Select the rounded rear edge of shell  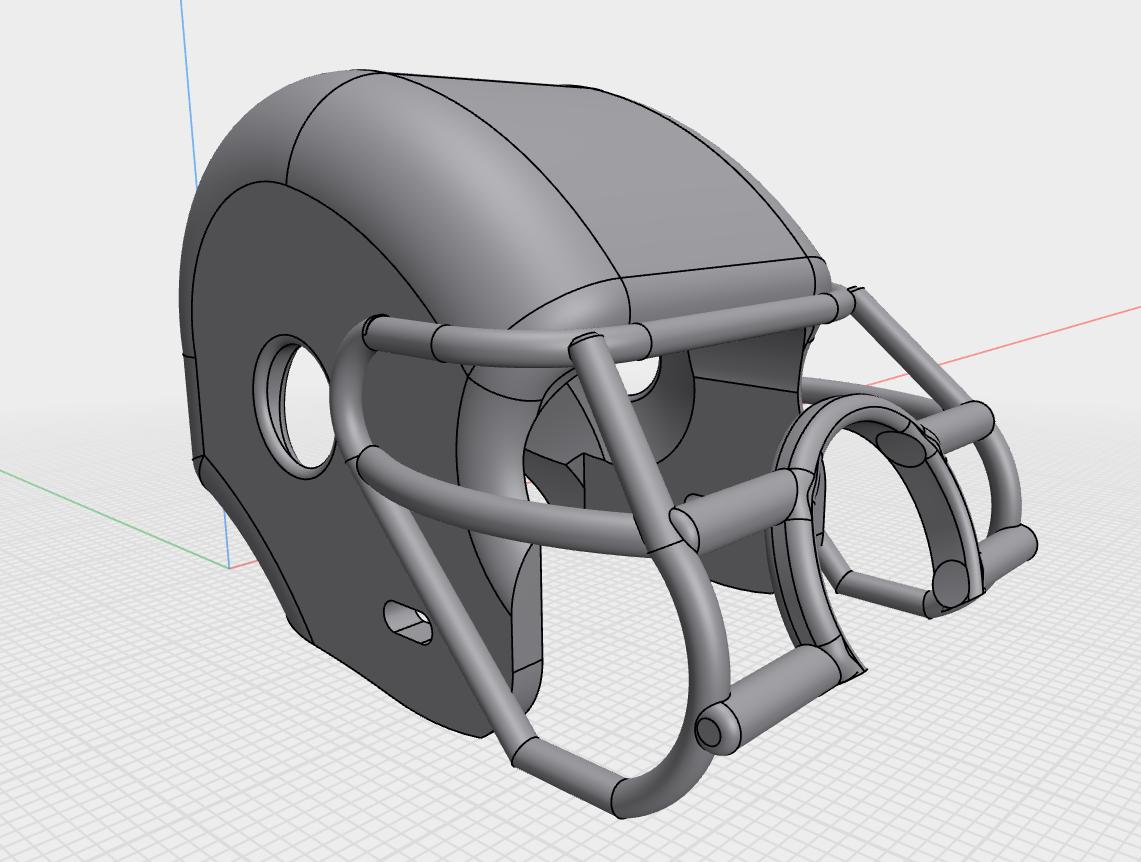[240, 218]
